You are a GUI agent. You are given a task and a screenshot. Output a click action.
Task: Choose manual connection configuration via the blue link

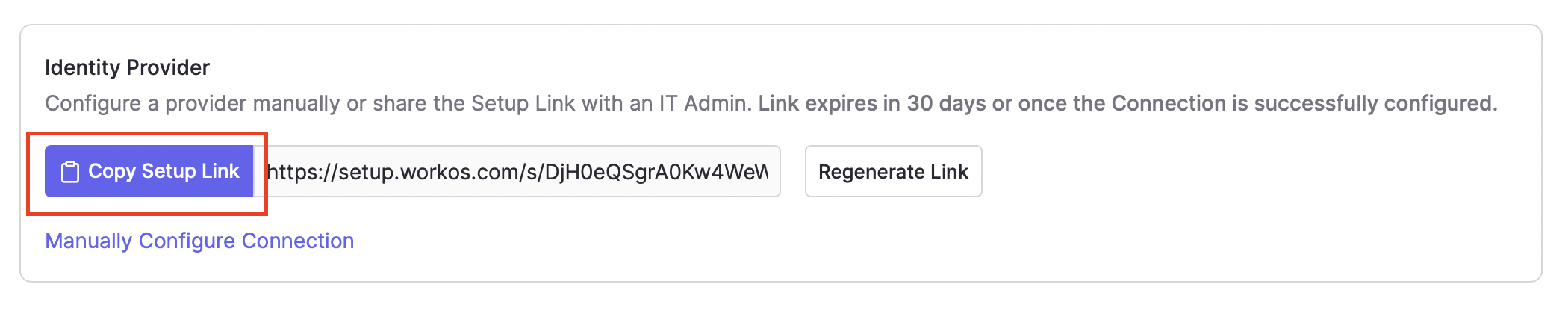click(x=199, y=241)
